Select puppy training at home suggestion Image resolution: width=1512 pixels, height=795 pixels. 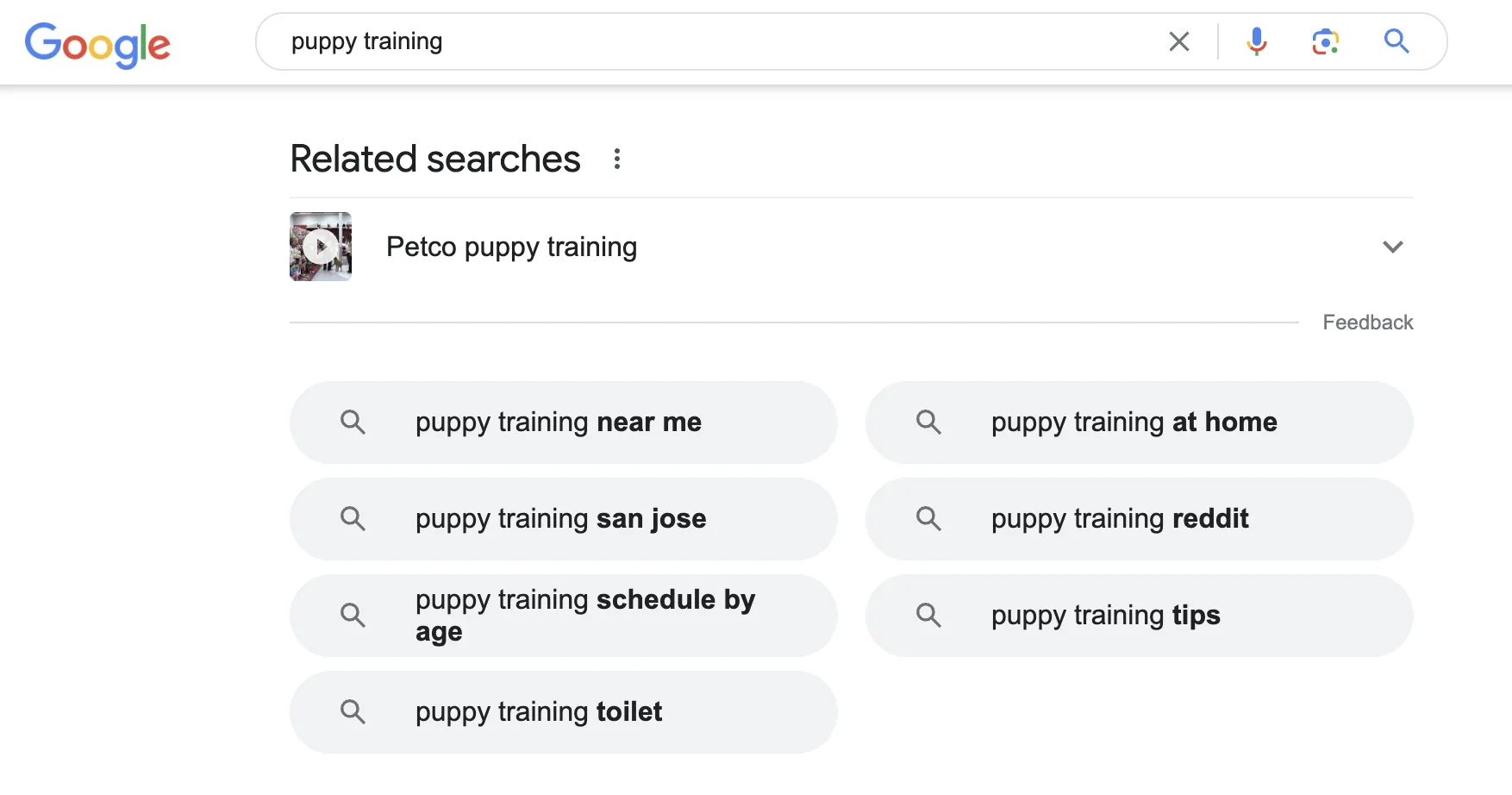tap(1139, 423)
